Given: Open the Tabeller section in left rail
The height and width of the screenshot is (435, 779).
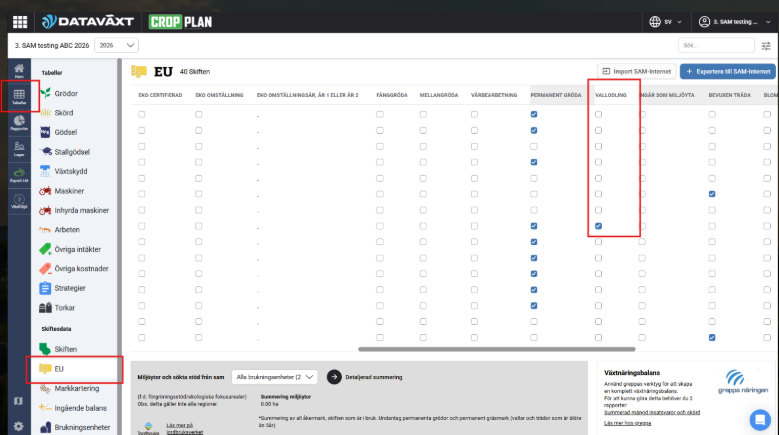Looking at the screenshot, I should coord(19,96).
